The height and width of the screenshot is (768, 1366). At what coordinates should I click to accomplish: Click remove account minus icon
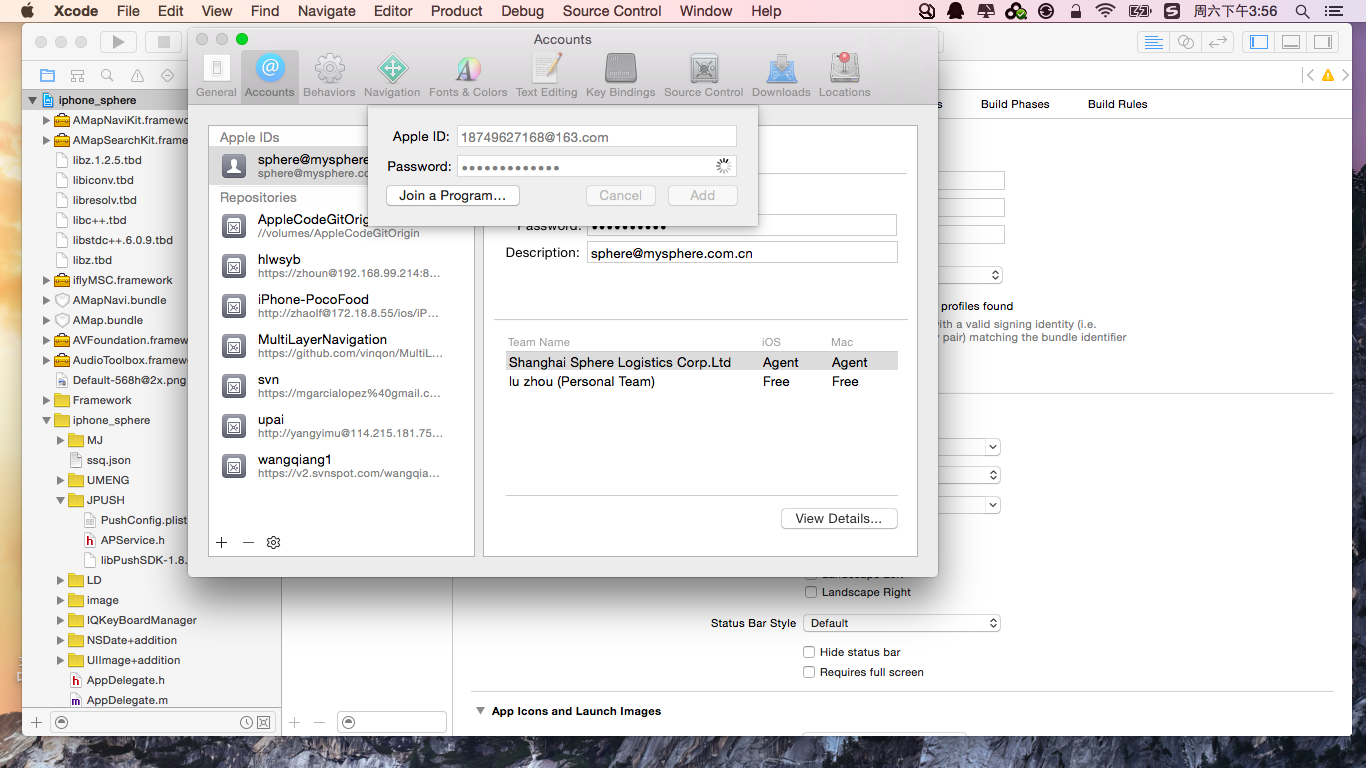tap(248, 542)
